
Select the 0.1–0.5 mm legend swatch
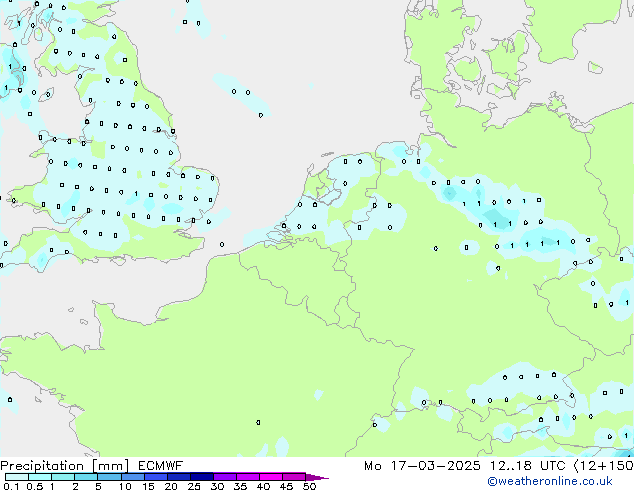17,477
